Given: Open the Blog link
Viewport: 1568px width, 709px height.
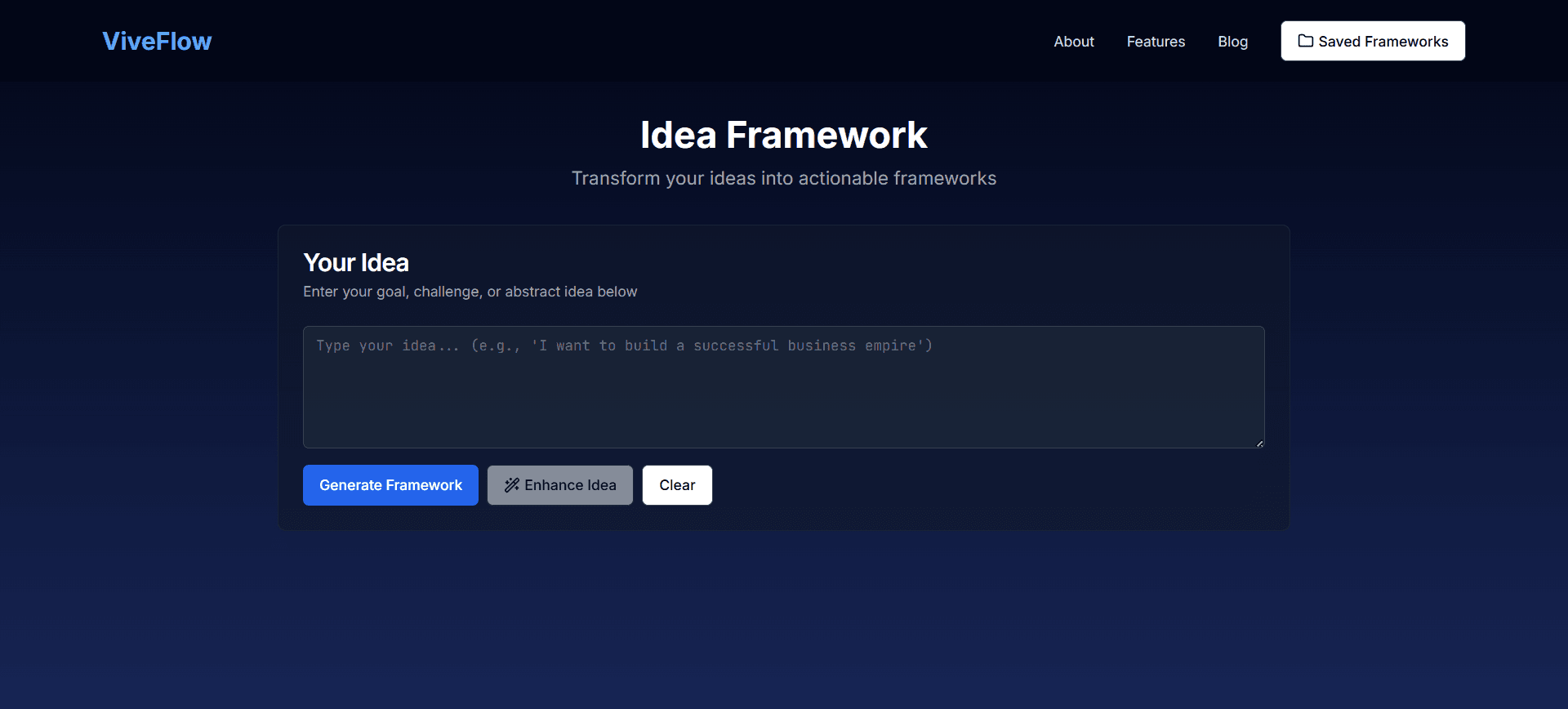Looking at the screenshot, I should (x=1232, y=42).
